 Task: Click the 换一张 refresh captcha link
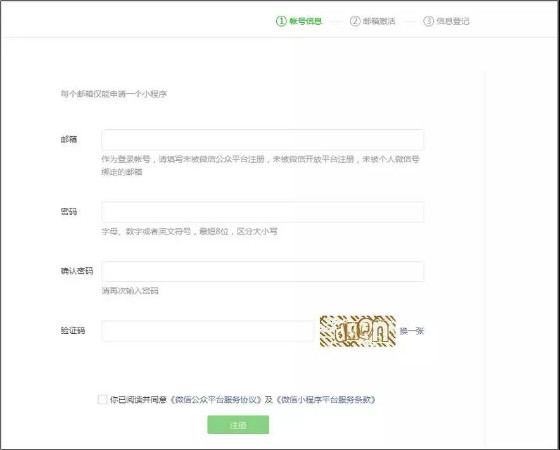[x=412, y=331]
